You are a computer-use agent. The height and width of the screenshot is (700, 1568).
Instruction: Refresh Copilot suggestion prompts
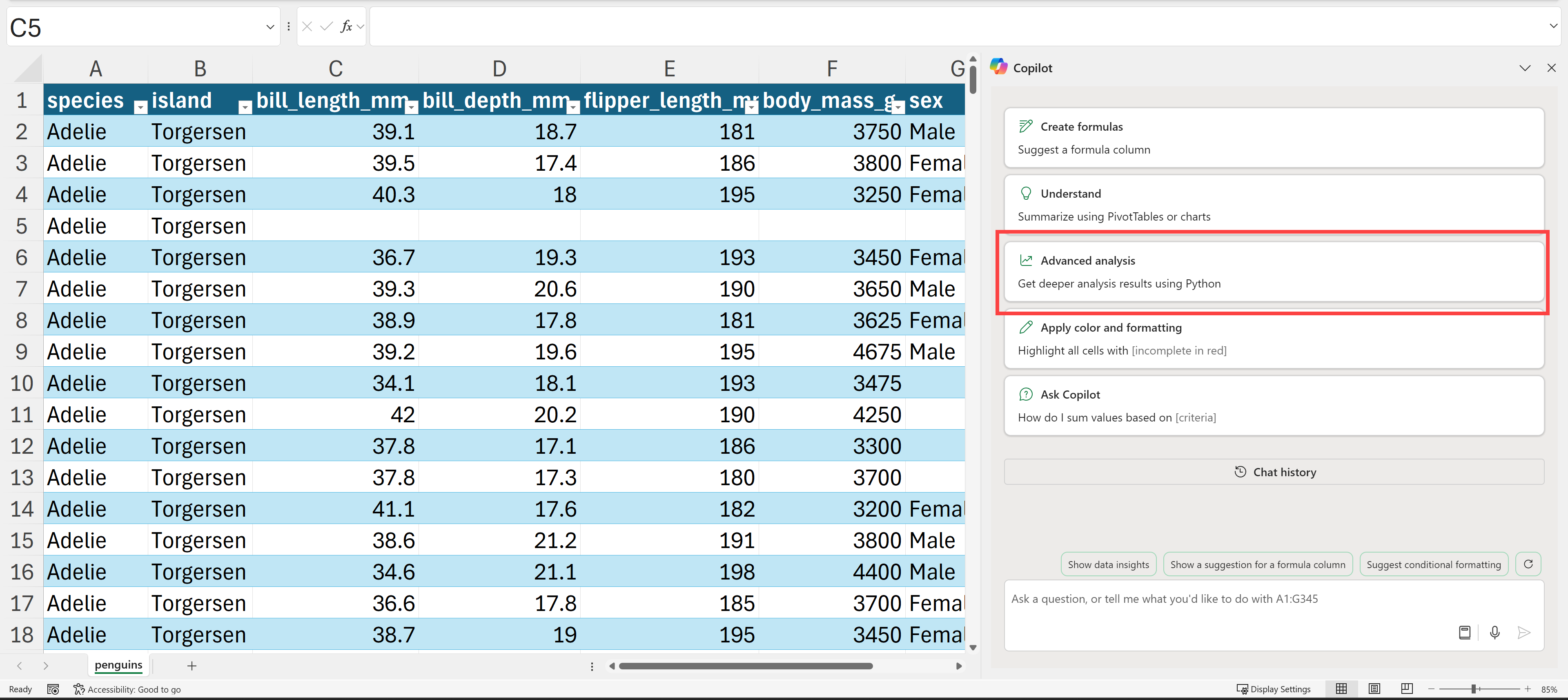(1528, 564)
